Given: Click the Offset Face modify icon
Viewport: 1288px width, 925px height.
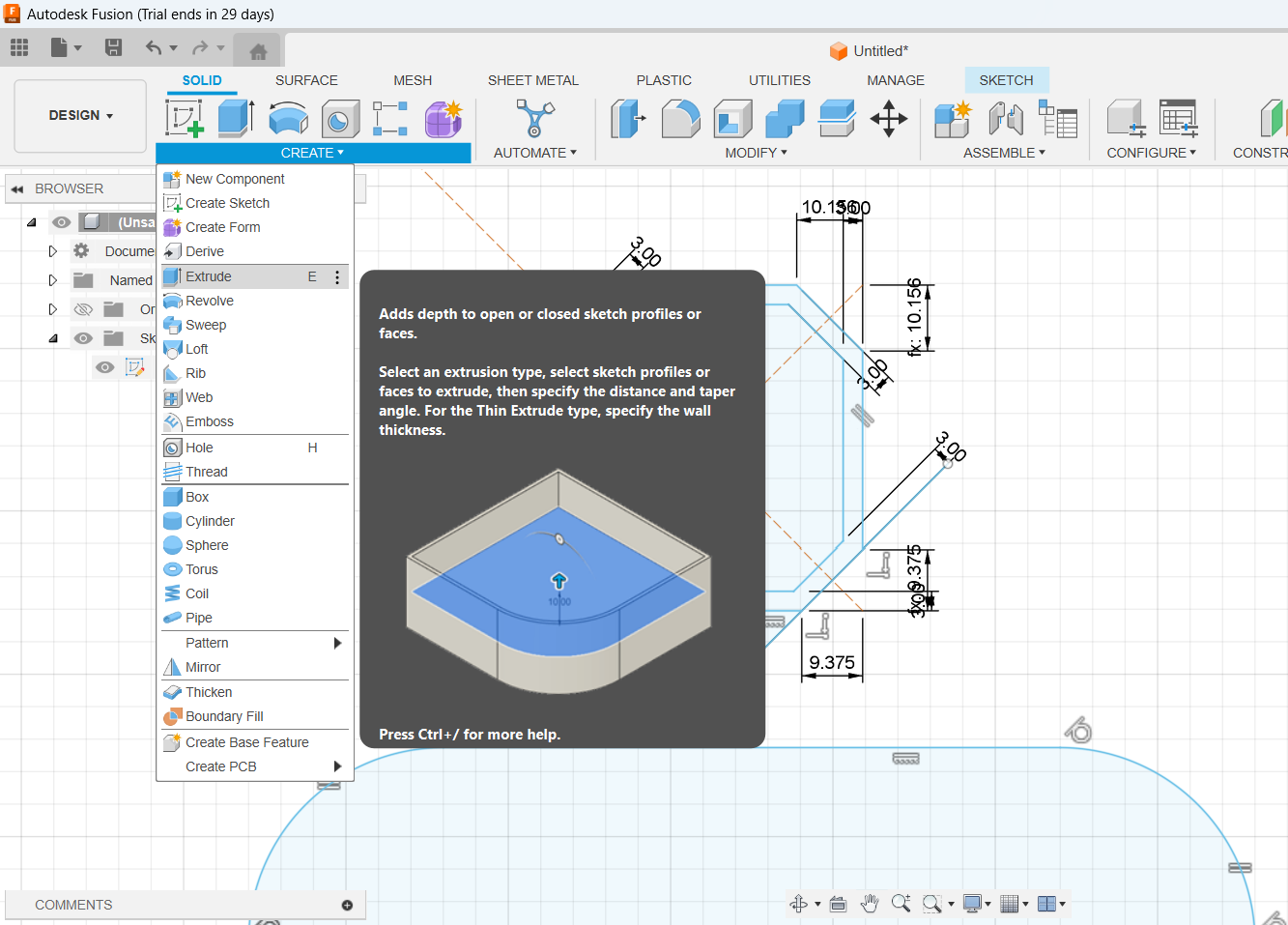Looking at the screenshot, I should pos(837,119).
